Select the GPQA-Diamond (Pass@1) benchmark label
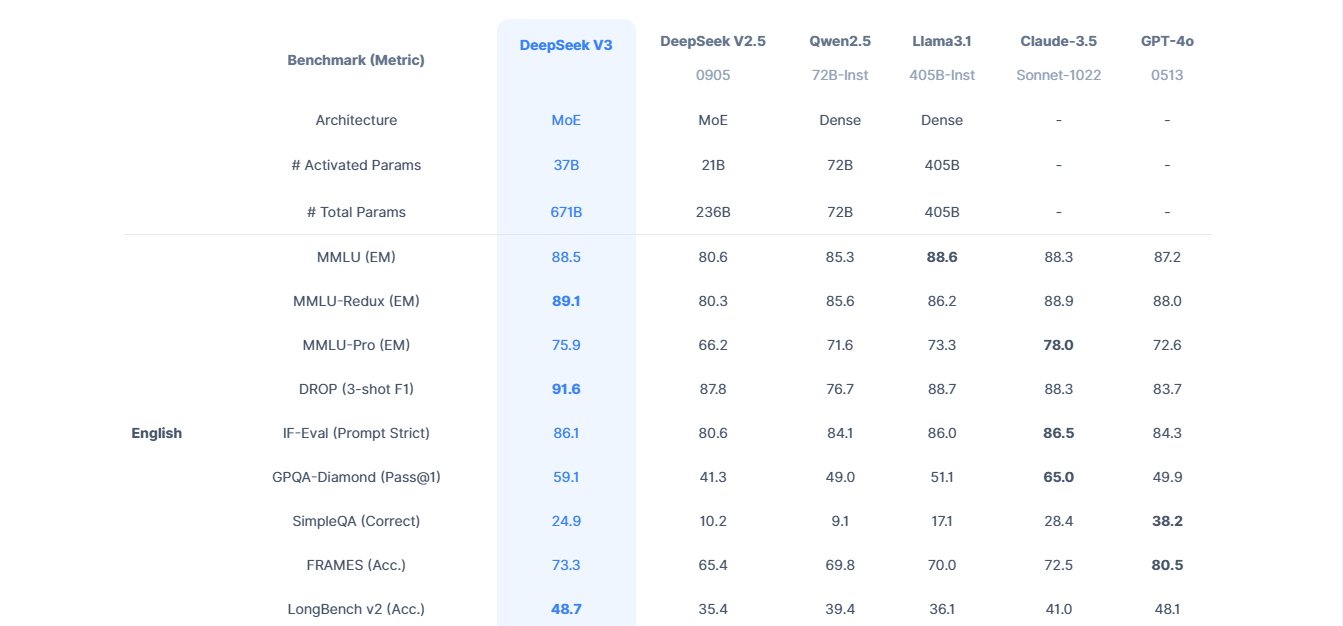 coord(356,477)
